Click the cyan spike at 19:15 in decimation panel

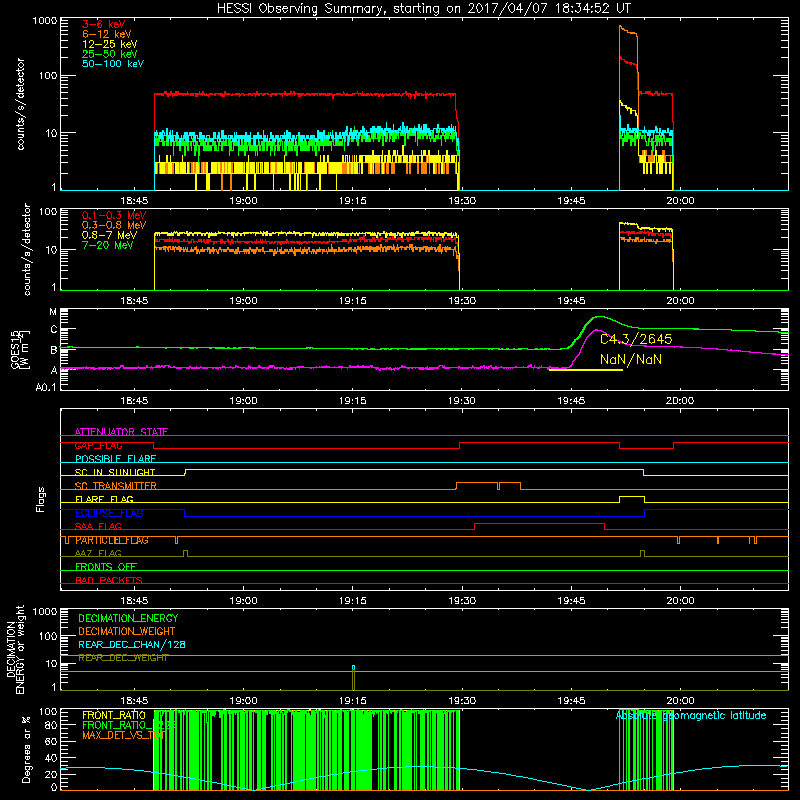click(353, 667)
